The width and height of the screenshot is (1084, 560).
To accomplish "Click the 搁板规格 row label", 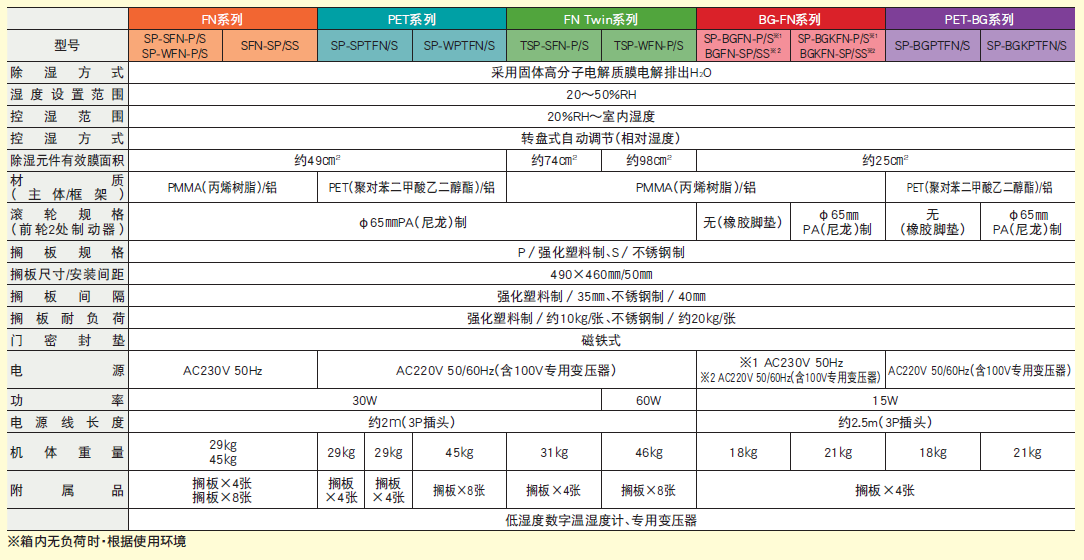I will point(67,253).
